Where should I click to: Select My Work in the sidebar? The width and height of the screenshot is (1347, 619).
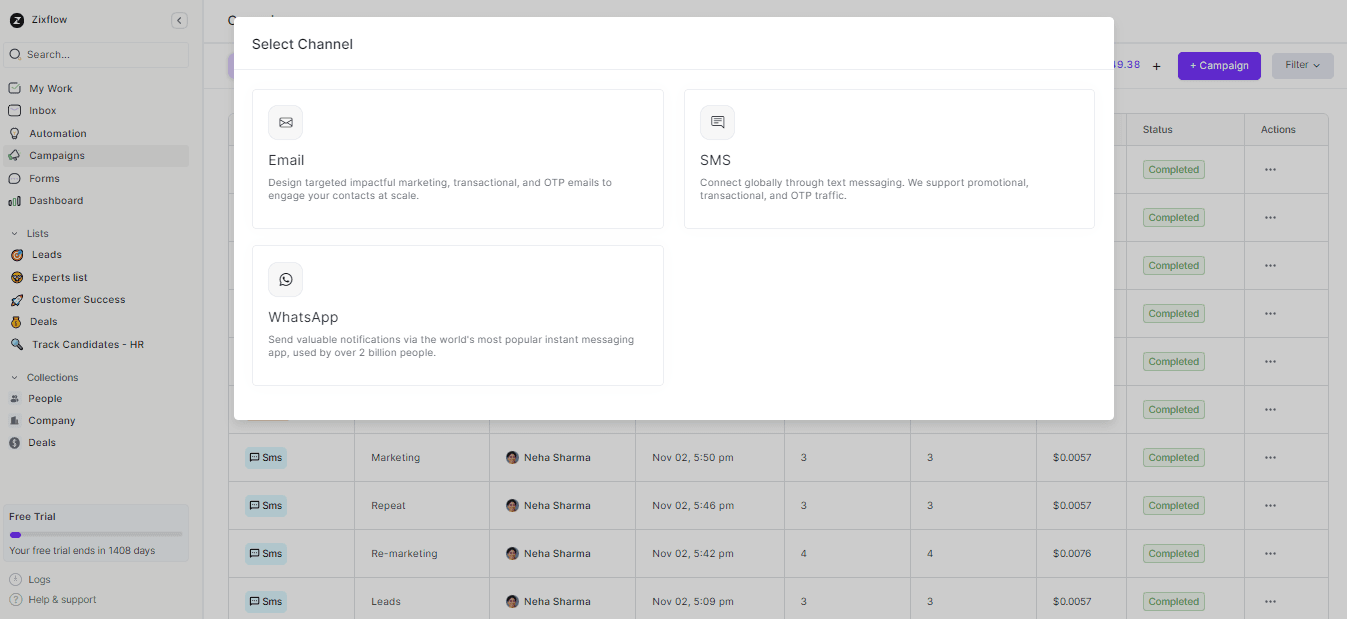tap(14, 88)
